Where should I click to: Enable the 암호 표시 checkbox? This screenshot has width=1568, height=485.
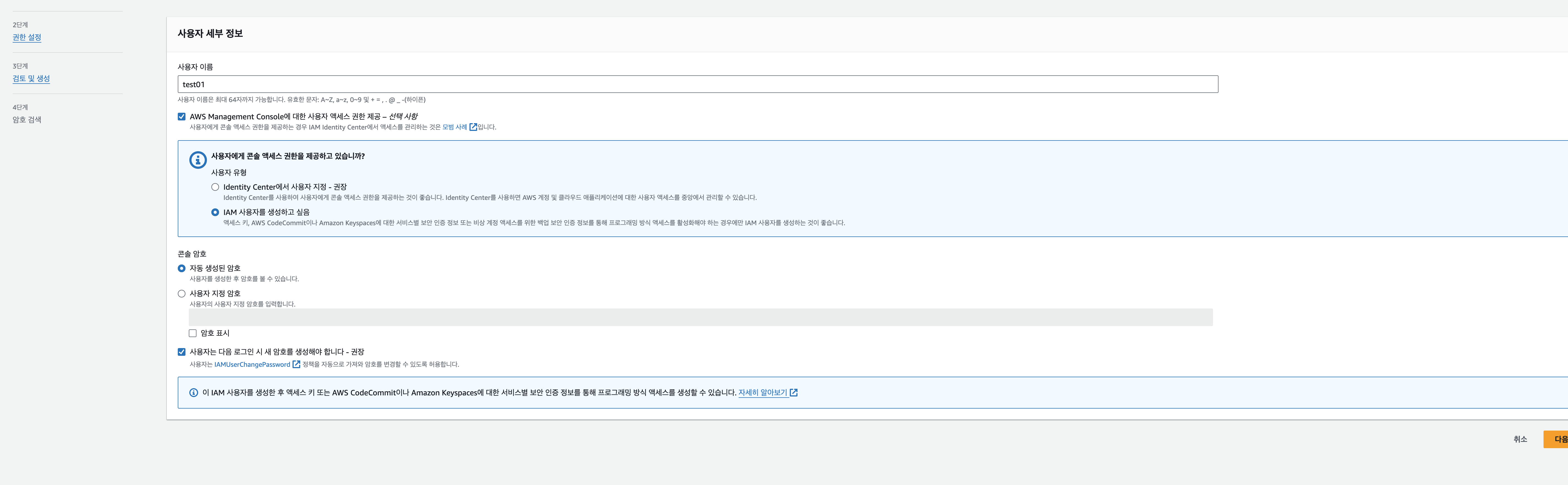coord(192,333)
